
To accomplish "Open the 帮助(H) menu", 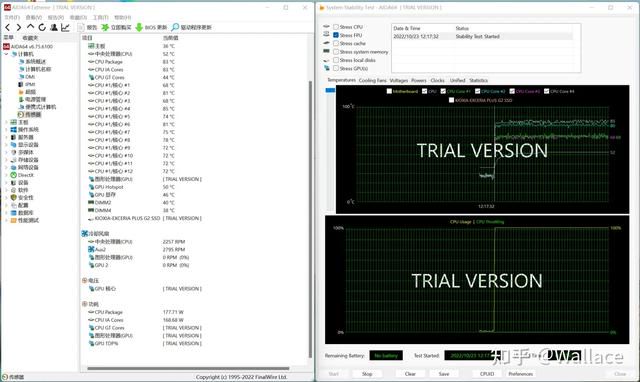I will point(122,18).
